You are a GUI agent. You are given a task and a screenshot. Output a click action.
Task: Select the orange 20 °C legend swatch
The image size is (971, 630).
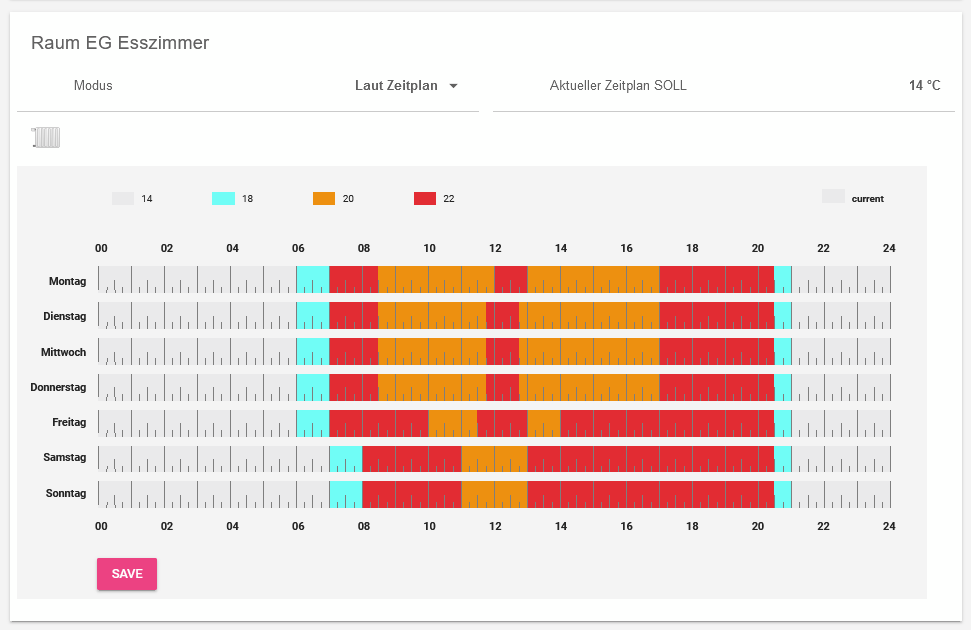(x=325, y=198)
